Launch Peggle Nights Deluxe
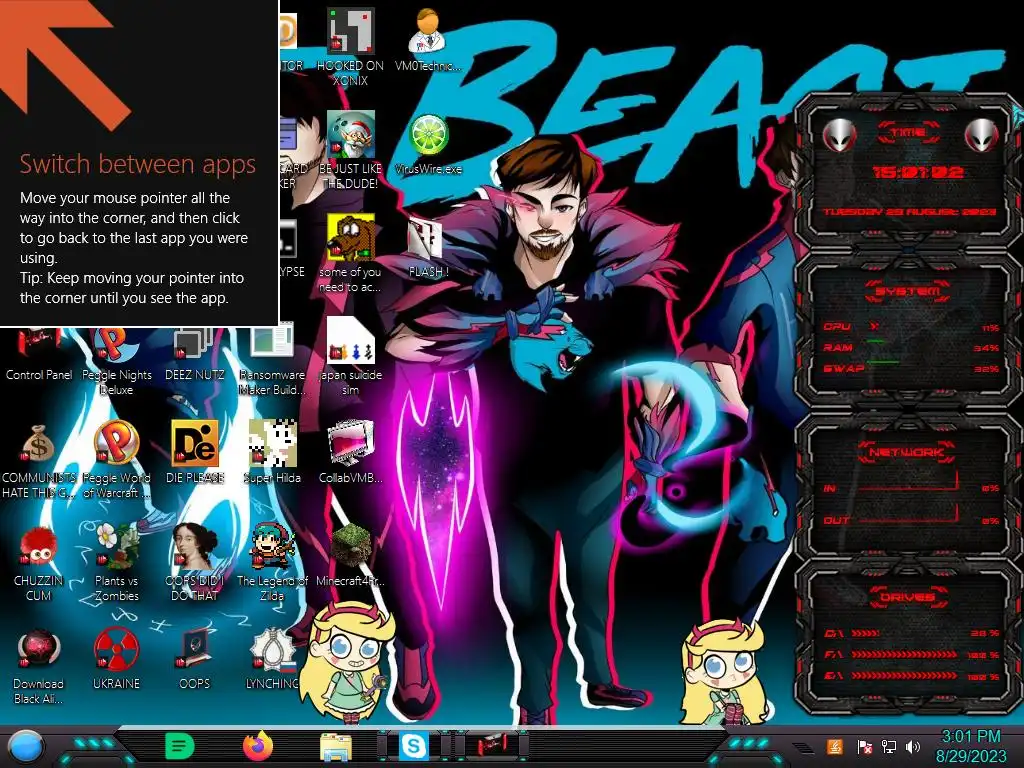This screenshot has height=768, width=1024. point(116,360)
